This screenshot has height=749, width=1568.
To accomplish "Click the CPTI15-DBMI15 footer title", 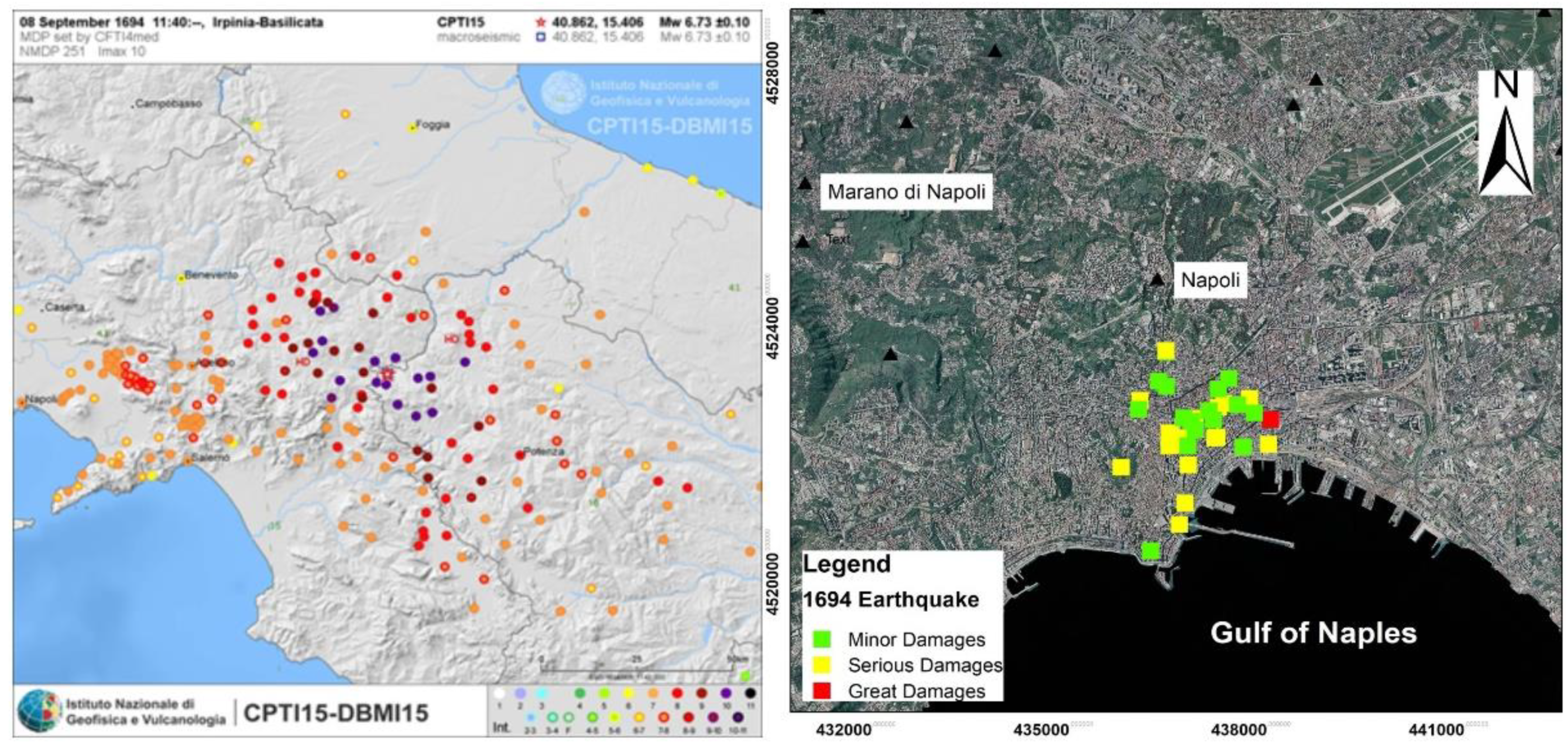I will (x=336, y=712).
